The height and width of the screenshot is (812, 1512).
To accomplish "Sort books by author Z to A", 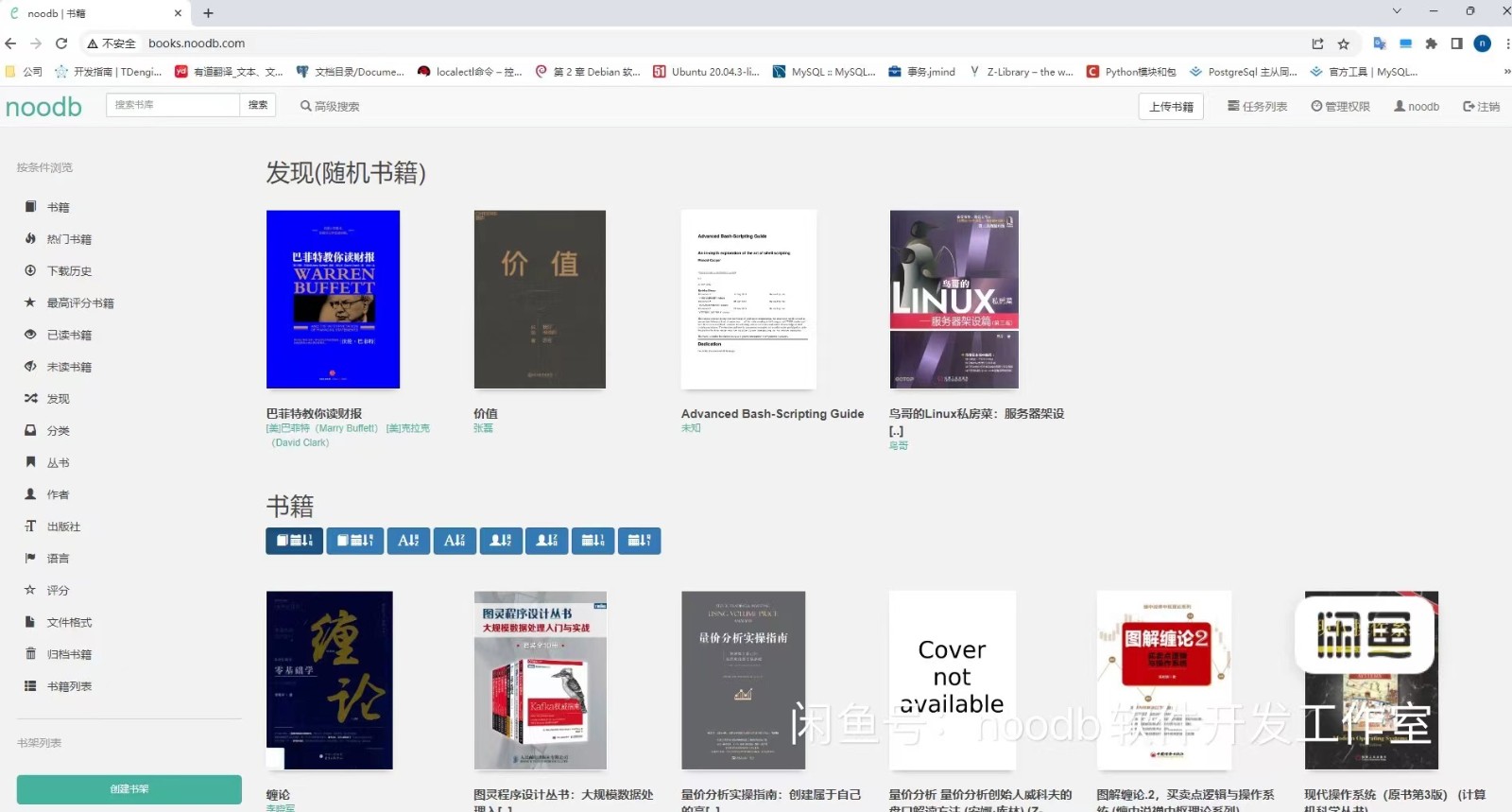I will pos(547,541).
